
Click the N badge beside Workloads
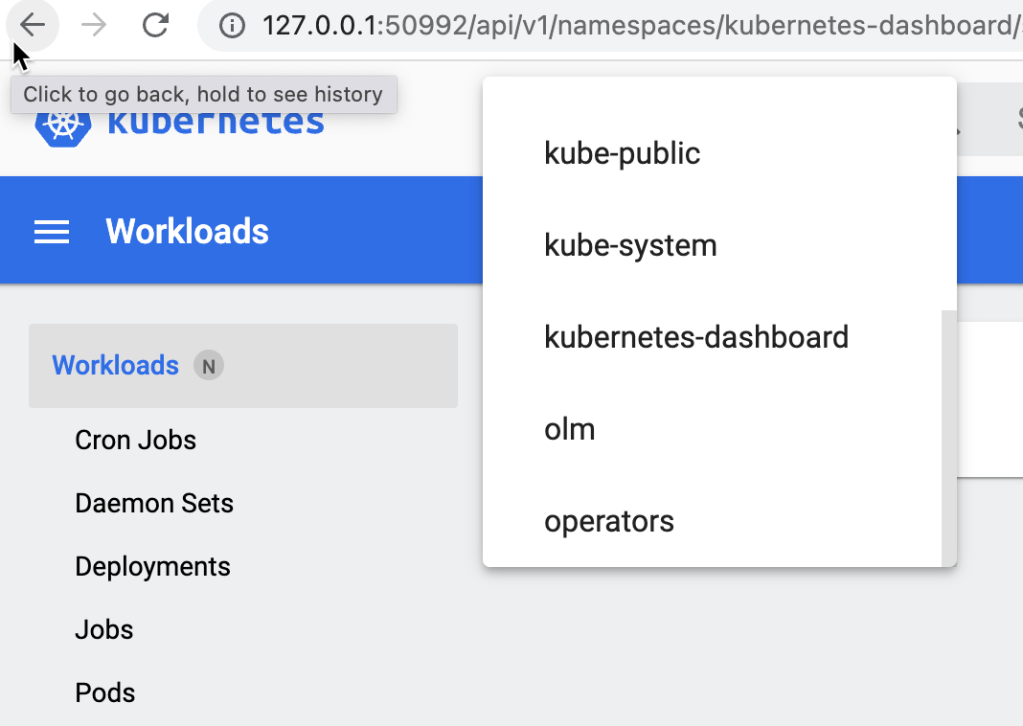(209, 366)
